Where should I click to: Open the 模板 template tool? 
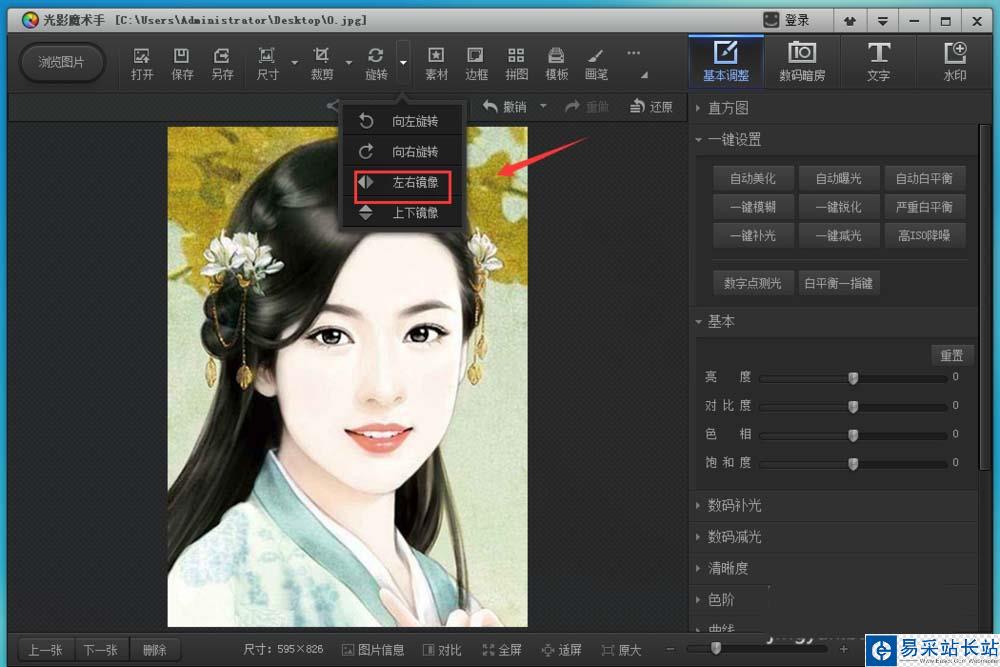(556, 63)
